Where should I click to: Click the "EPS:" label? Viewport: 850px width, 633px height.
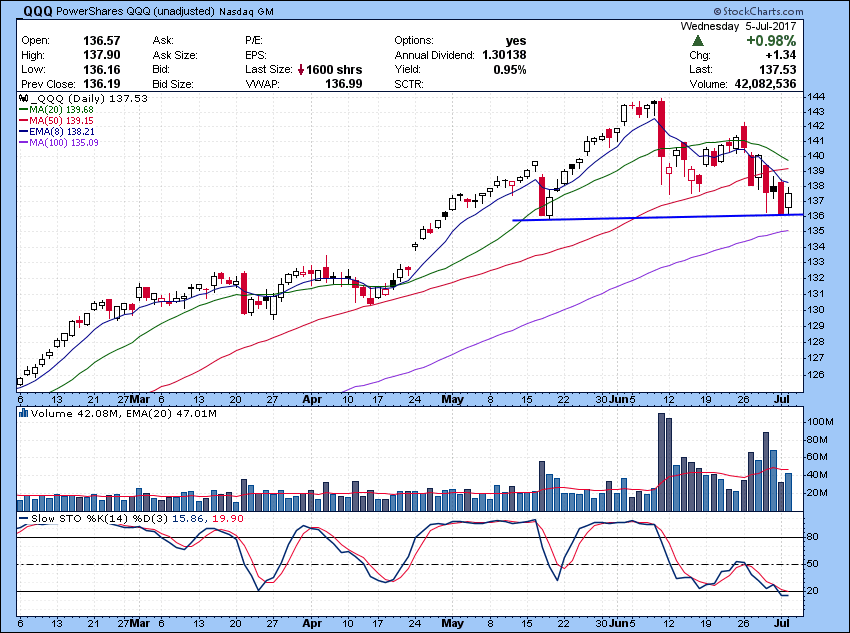pyautogui.click(x=256, y=55)
